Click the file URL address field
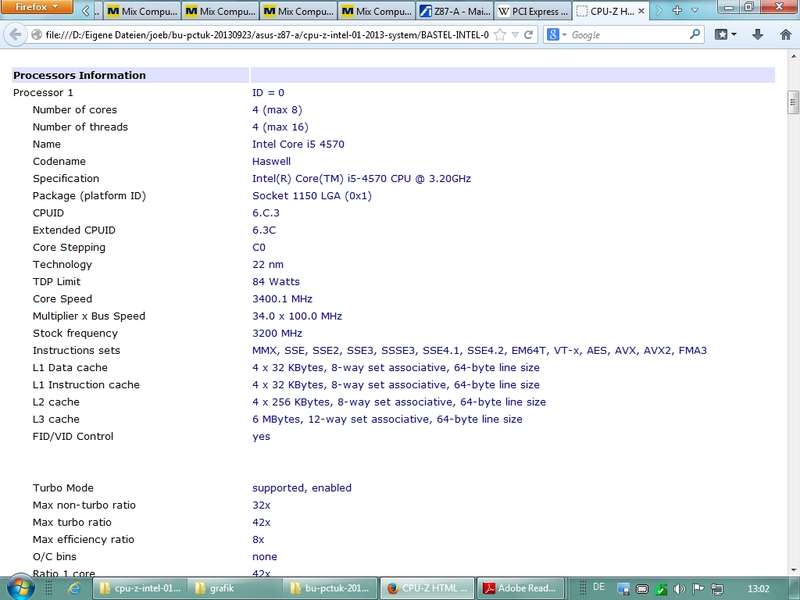This screenshot has width=800, height=600. click(x=267, y=35)
